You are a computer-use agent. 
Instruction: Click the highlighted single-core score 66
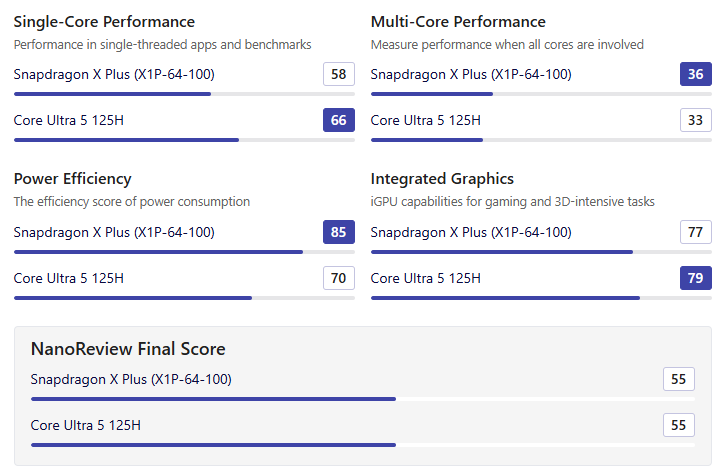pyautogui.click(x=339, y=120)
